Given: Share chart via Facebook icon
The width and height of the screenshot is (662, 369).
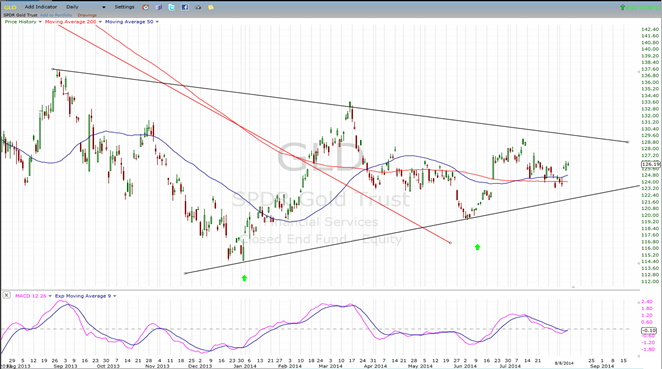Looking at the screenshot, I should (184, 7).
